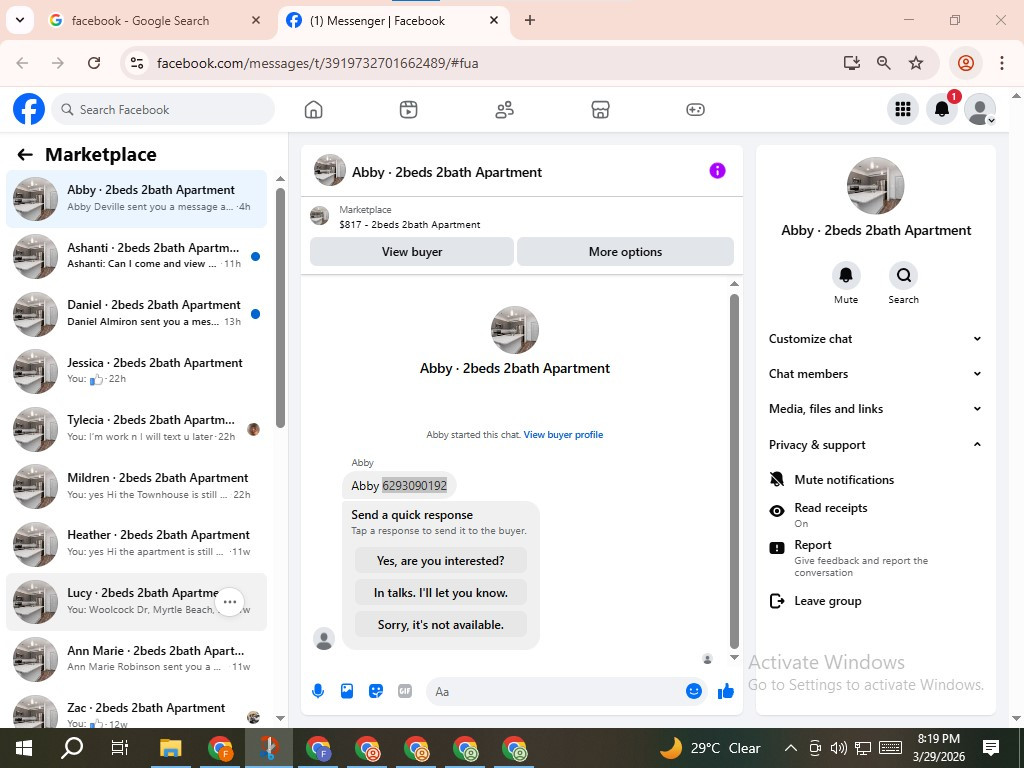Open the Reels video icon
Screen dimensions: 1024x768
coord(408,110)
